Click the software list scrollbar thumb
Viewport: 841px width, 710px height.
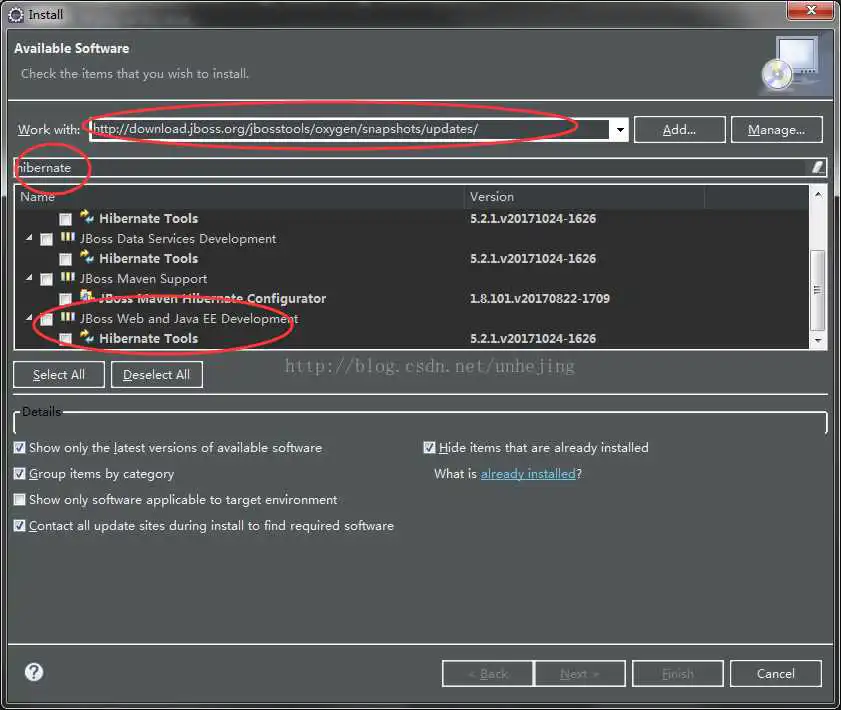[x=818, y=290]
